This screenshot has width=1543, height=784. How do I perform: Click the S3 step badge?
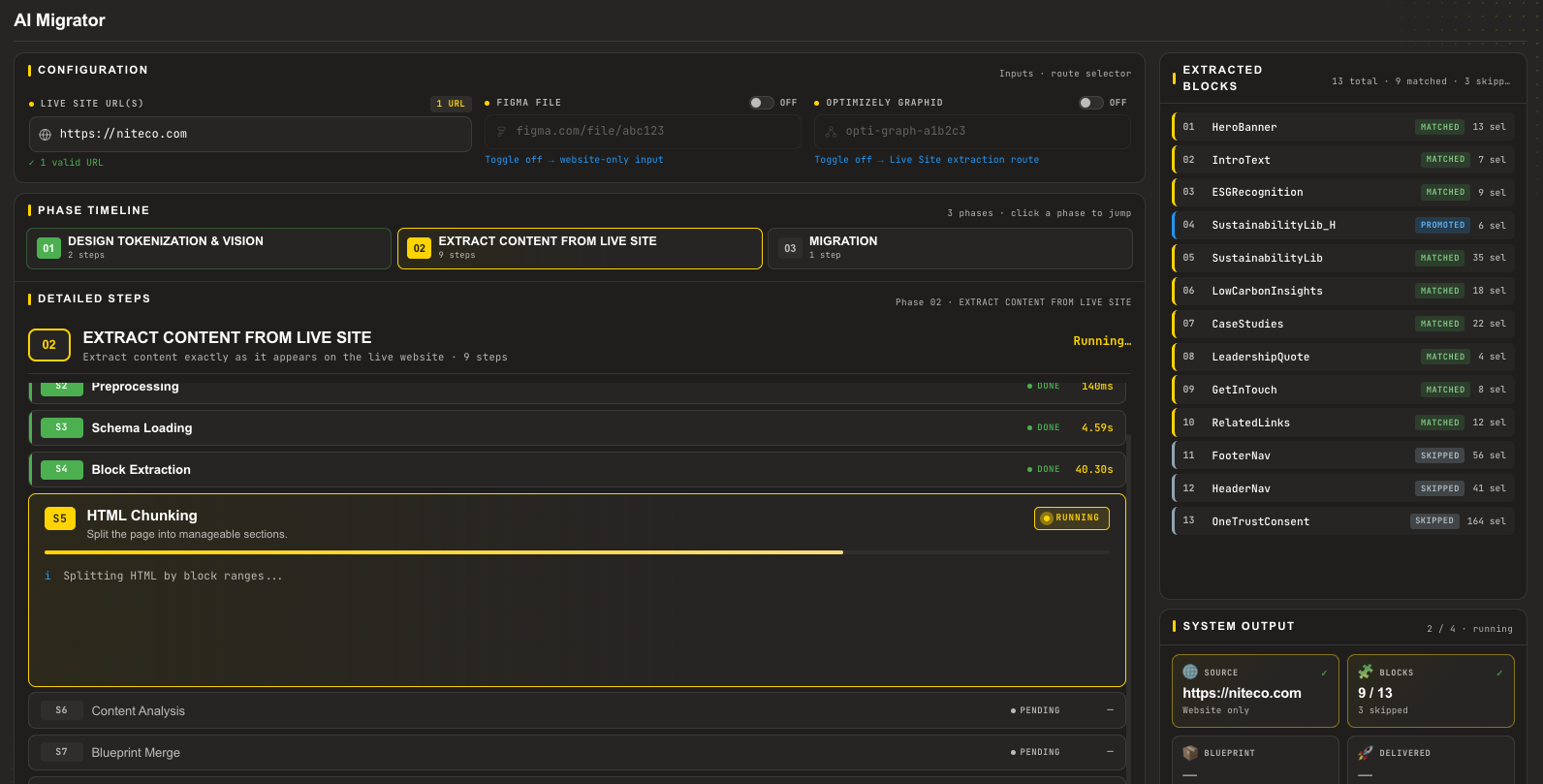(x=62, y=427)
